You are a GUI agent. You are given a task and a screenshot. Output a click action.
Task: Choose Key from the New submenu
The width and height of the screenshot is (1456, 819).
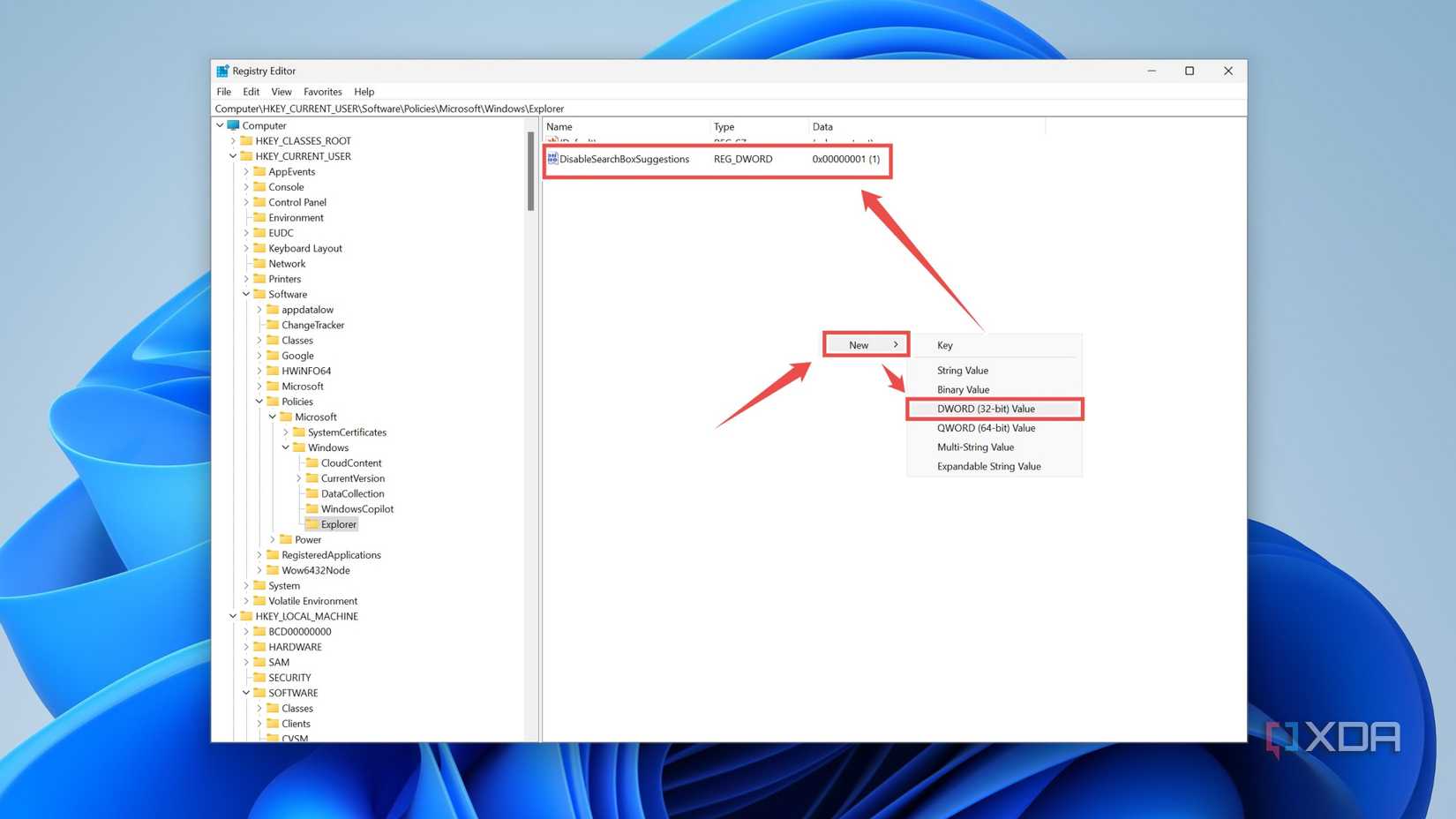pyautogui.click(x=994, y=345)
